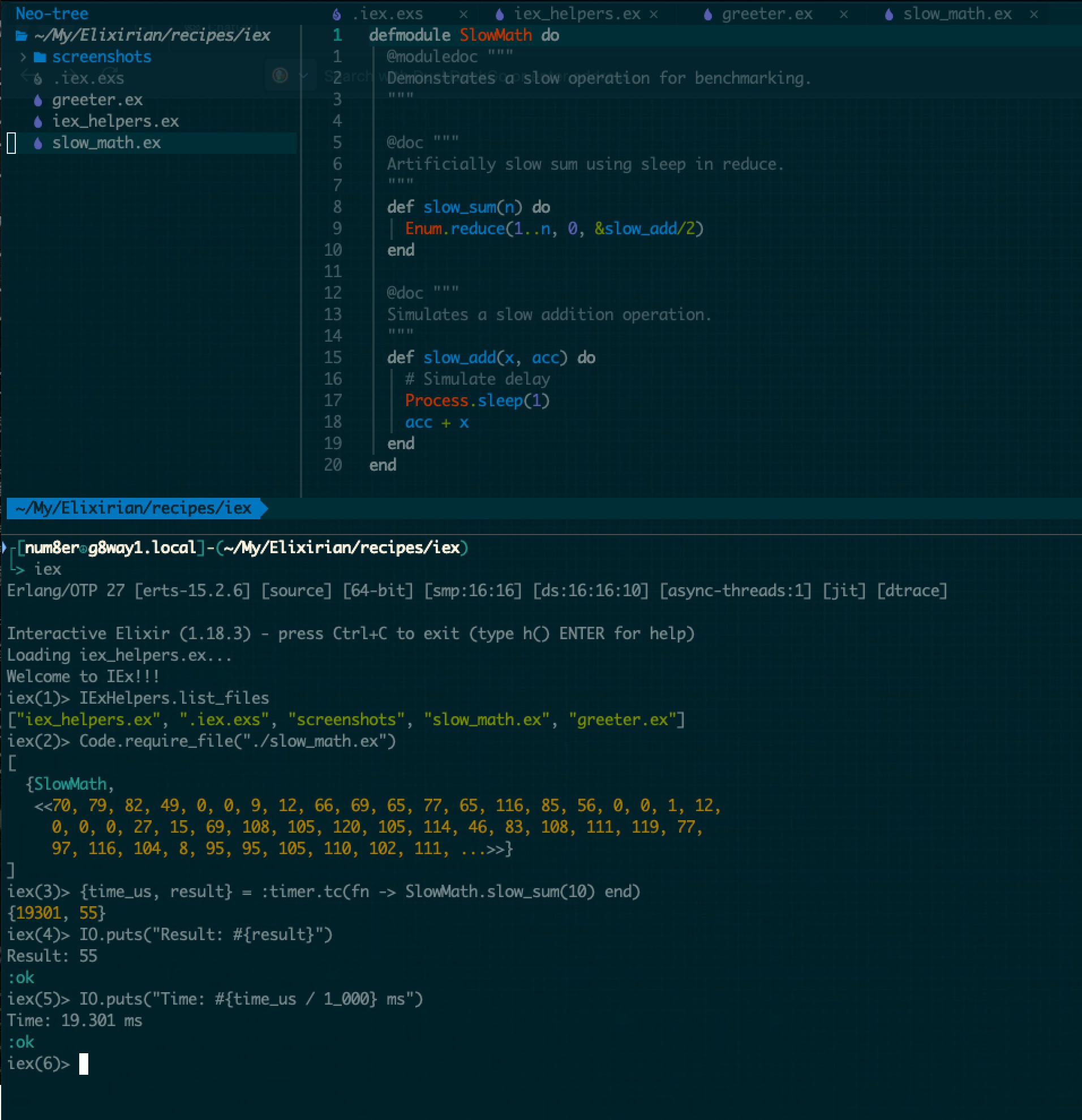Click the .iex.exs tab file icon

coord(337,14)
